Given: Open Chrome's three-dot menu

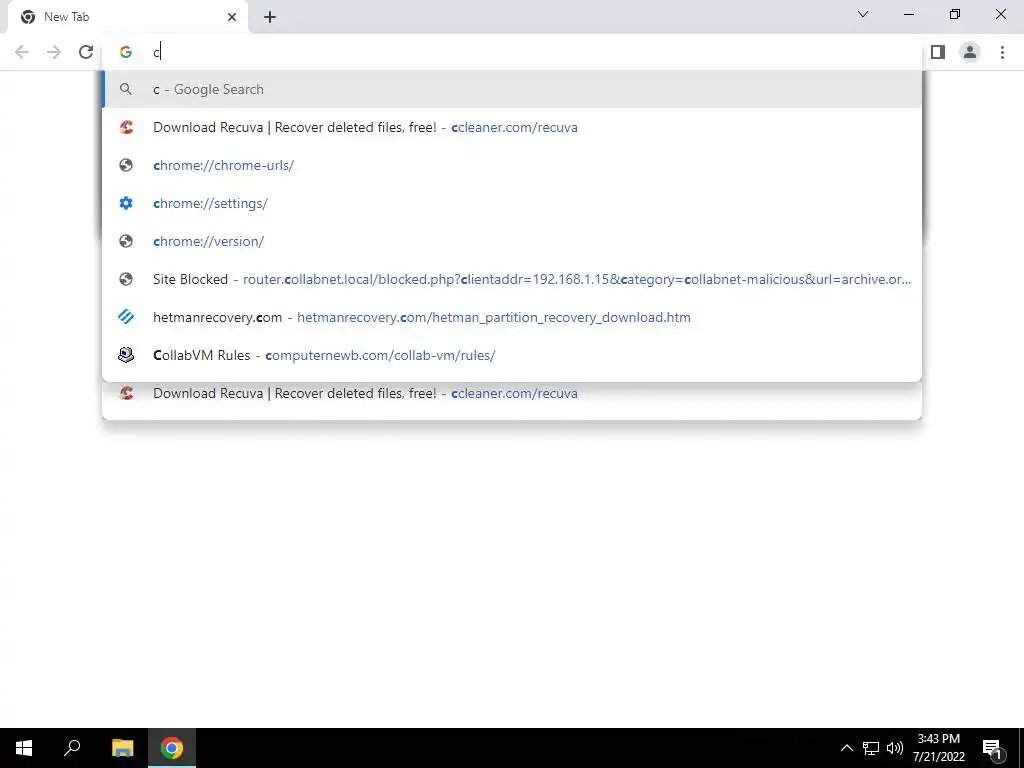Looking at the screenshot, I should (1002, 52).
